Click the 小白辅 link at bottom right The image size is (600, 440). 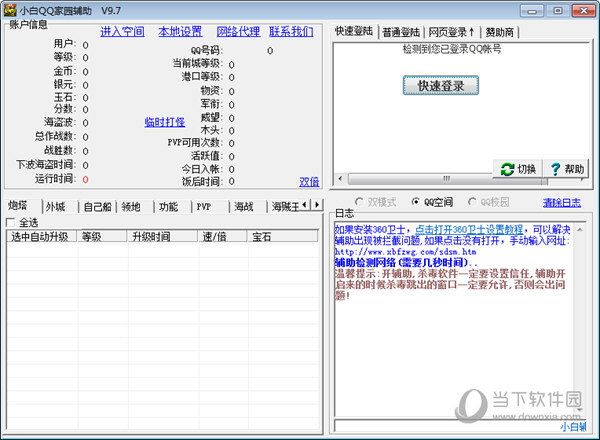573,427
